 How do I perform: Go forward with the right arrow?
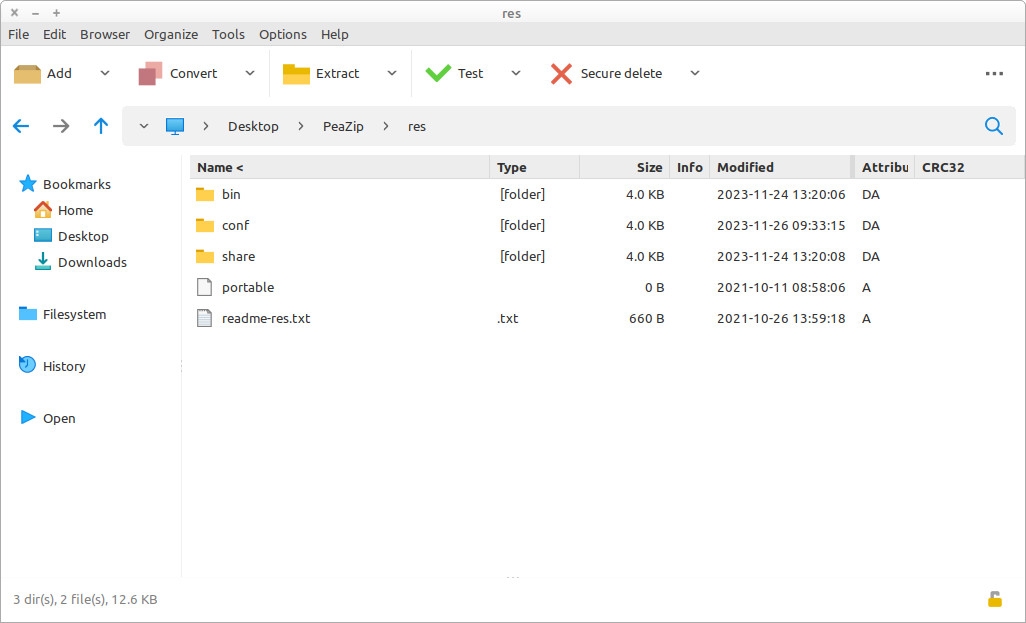61,126
